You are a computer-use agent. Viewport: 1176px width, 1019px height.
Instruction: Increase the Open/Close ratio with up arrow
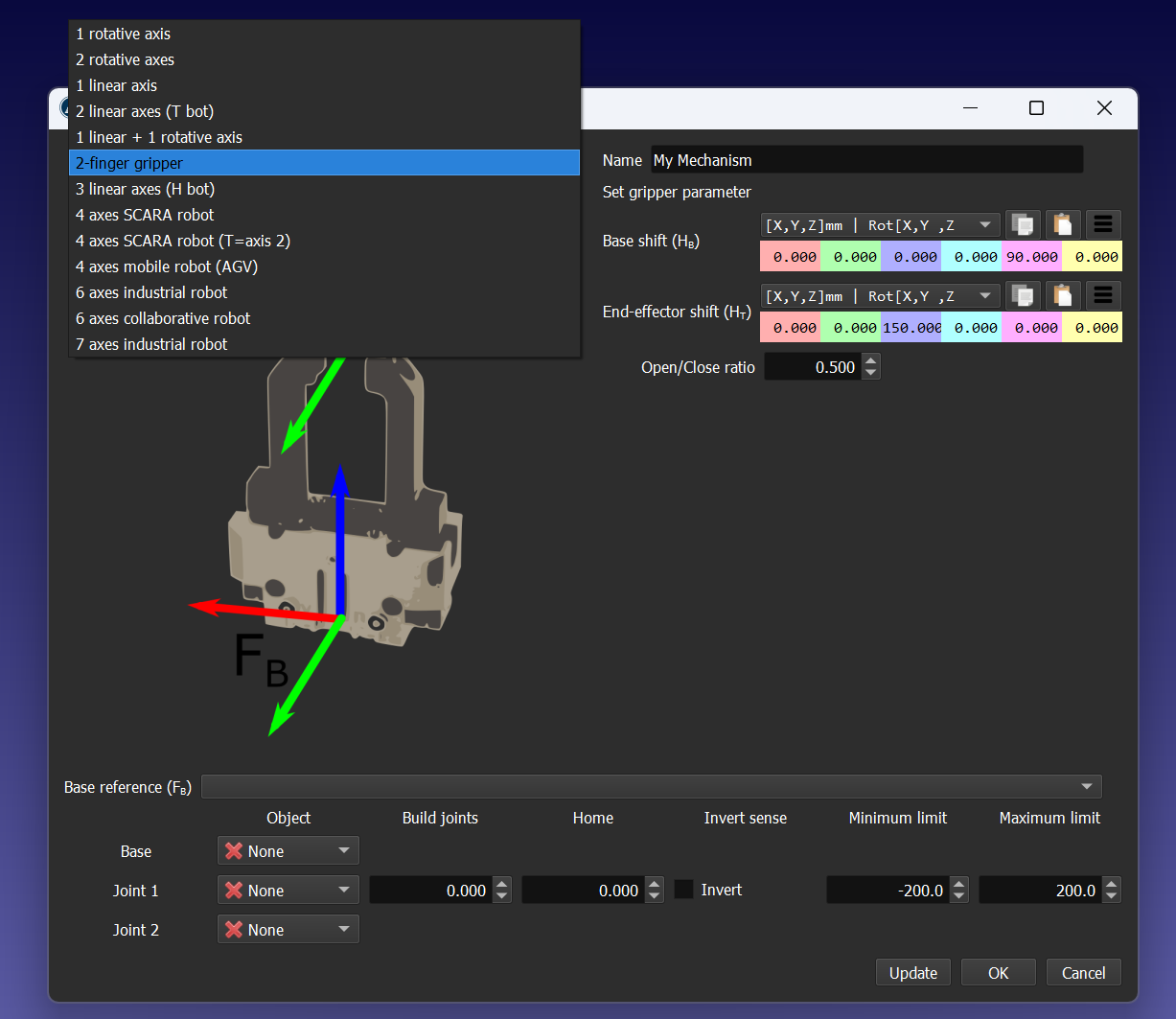pos(870,360)
